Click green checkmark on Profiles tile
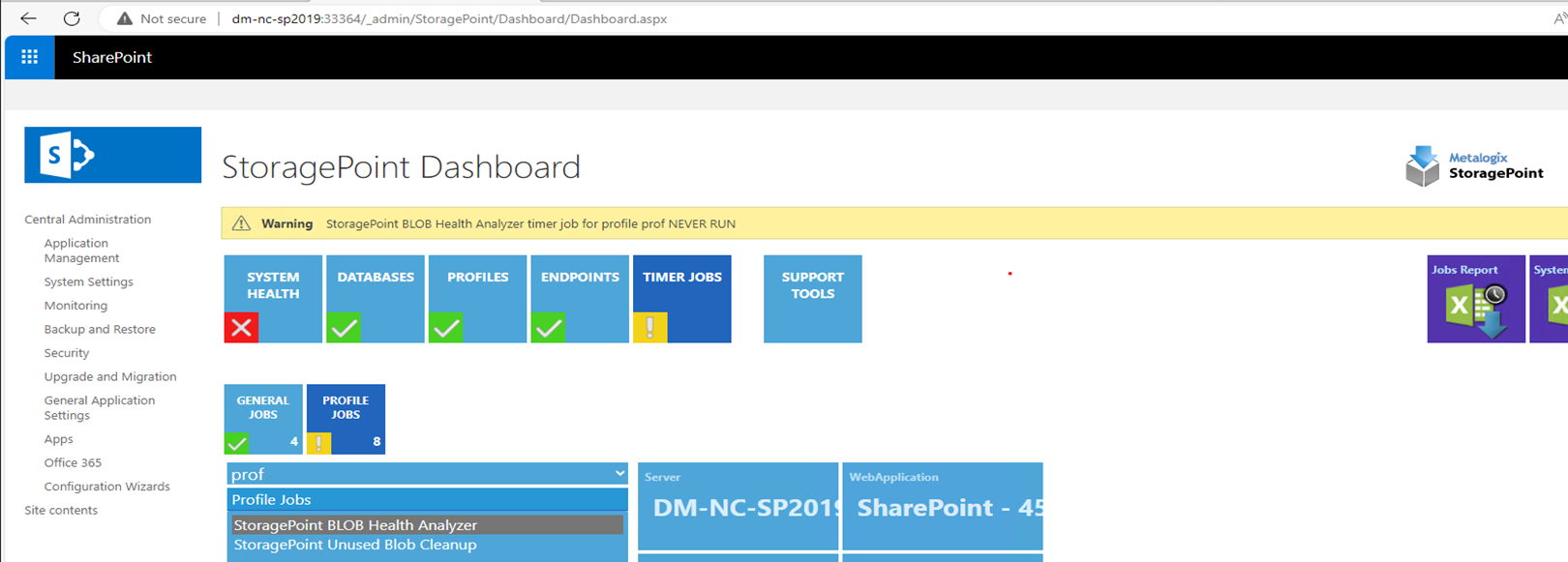Screen dimensions: 1568x562 point(445,328)
